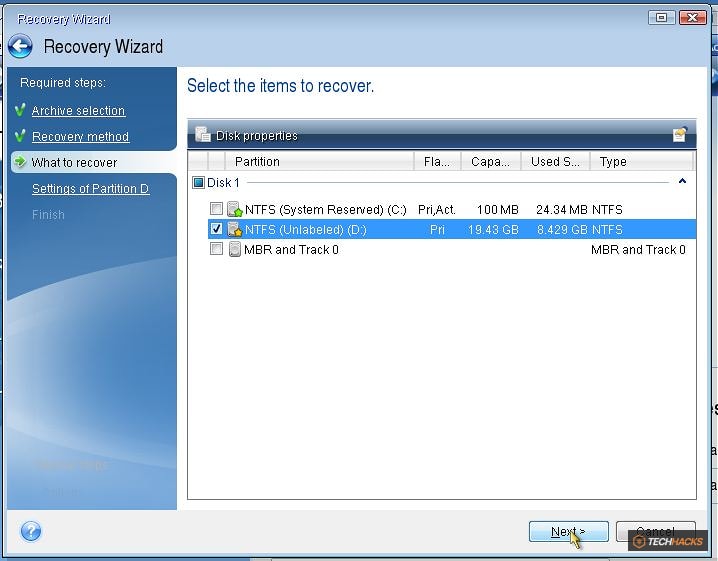Click the Disk 1 group label
Image resolution: width=718 pixels, height=561 pixels.
point(223,183)
